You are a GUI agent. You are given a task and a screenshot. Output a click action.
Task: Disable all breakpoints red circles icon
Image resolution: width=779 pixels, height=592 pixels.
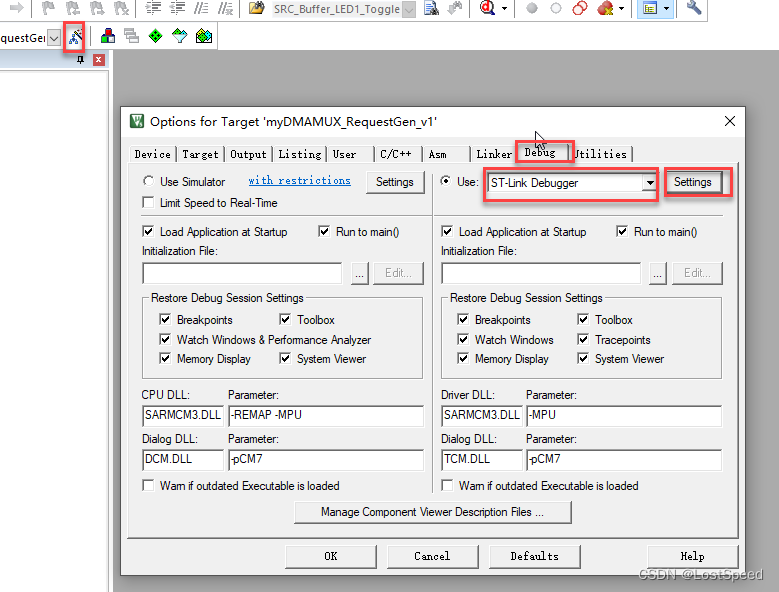tap(580, 8)
